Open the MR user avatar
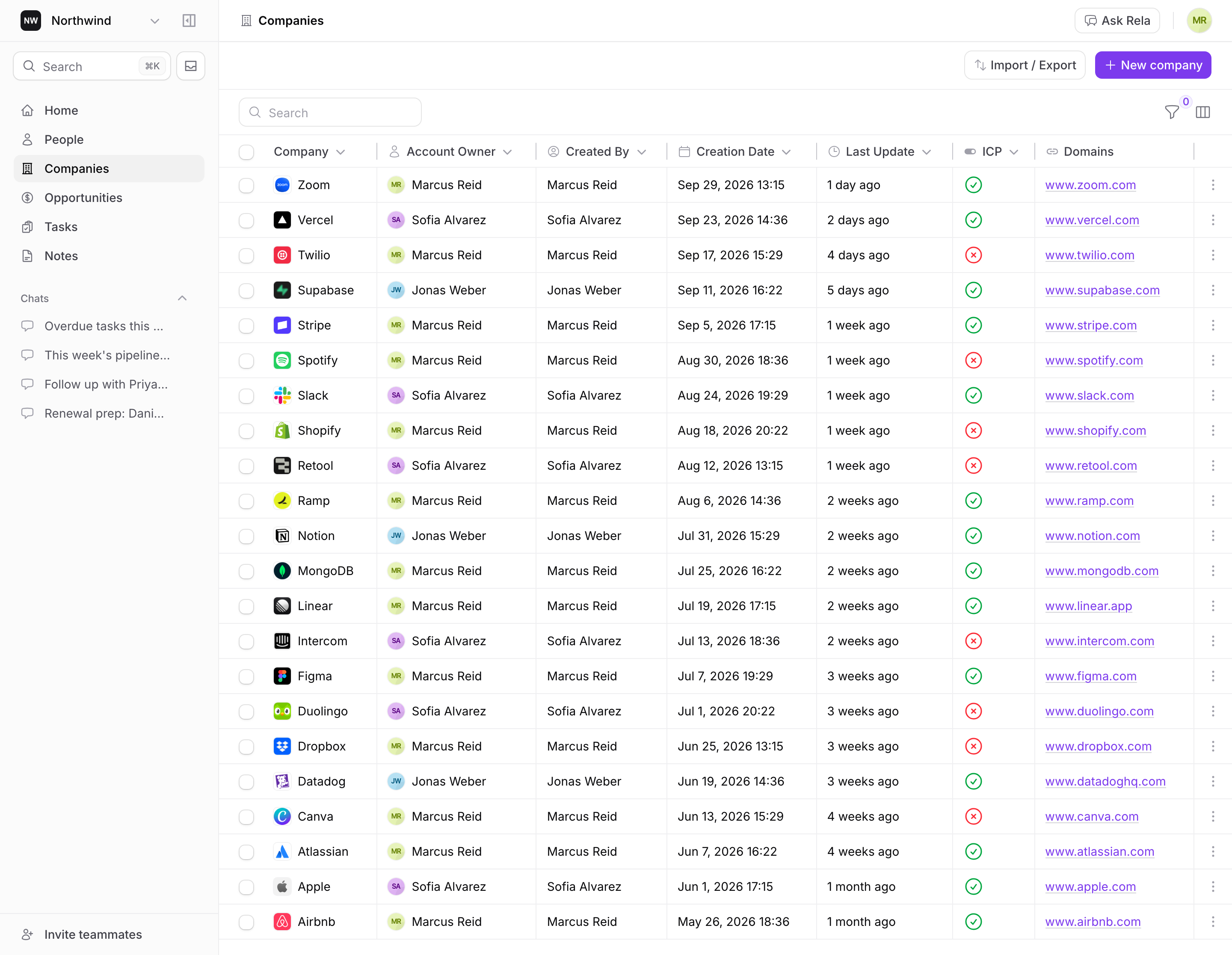The width and height of the screenshot is (1232, 955). click(1199, 21)
